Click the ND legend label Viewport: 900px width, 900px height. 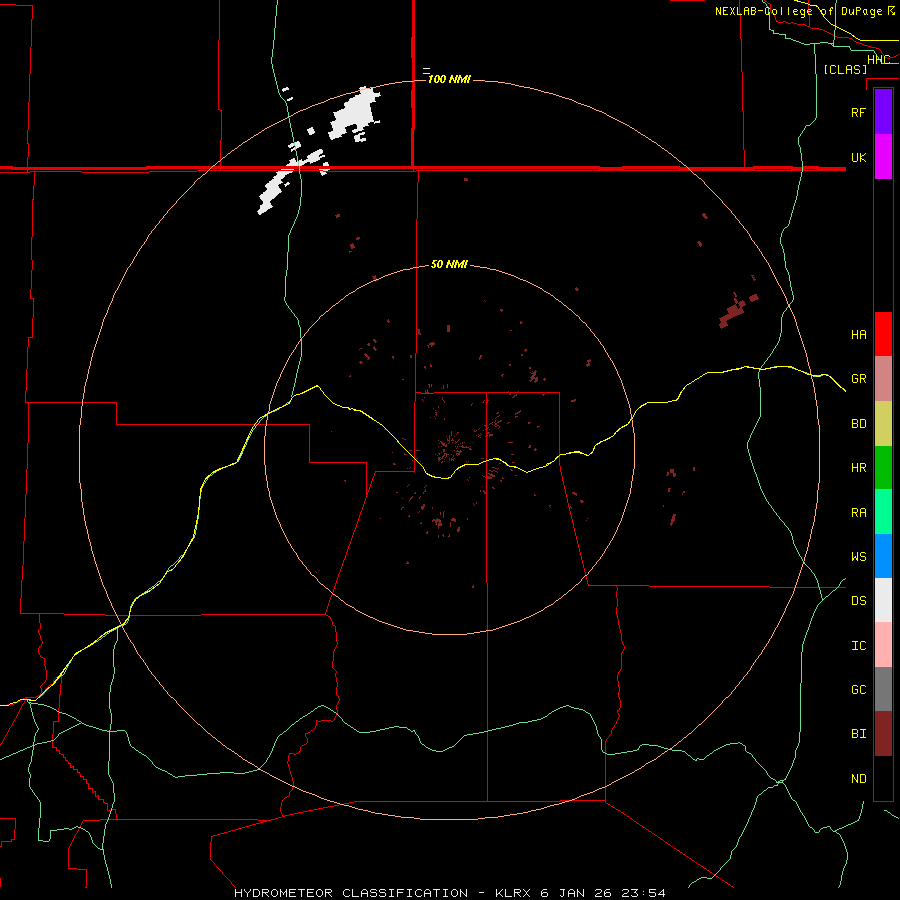(859, 778)
